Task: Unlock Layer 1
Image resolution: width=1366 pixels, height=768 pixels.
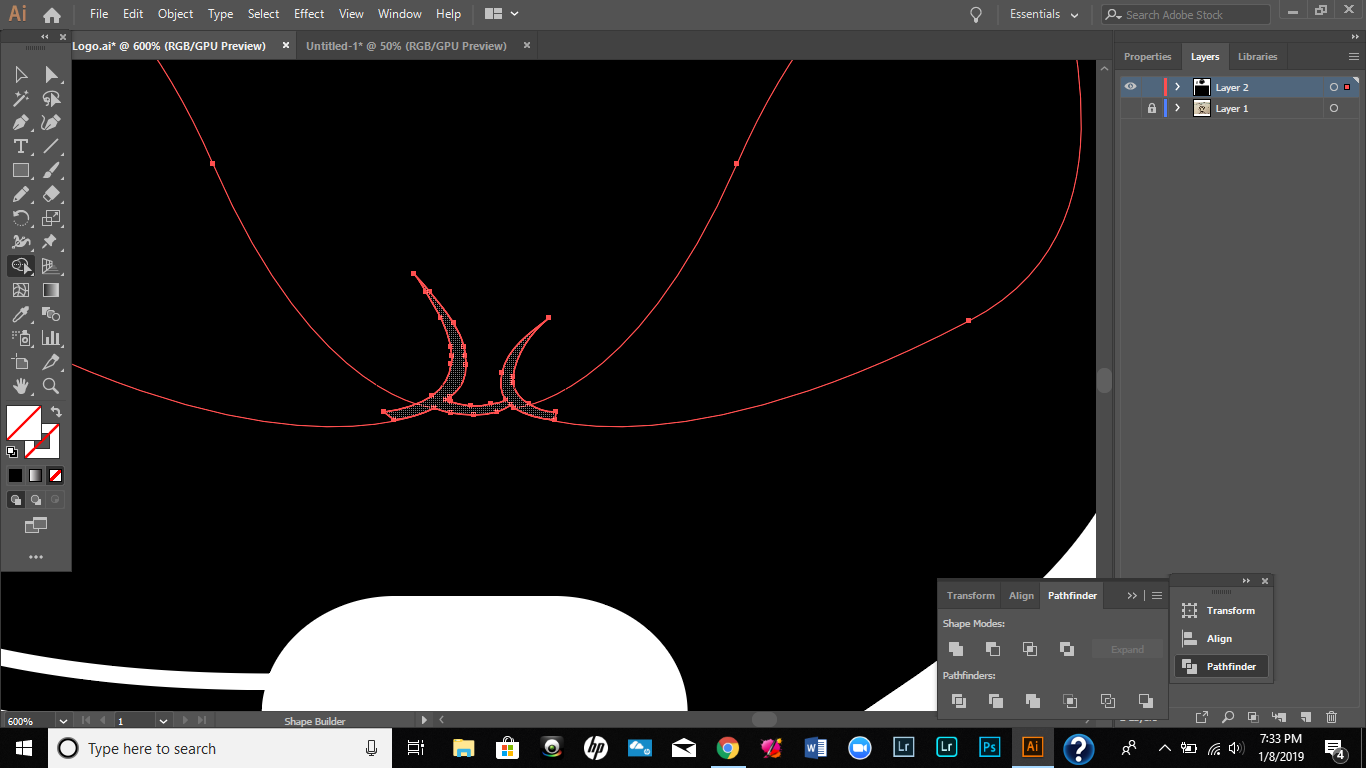Action: pos(1151,108)
